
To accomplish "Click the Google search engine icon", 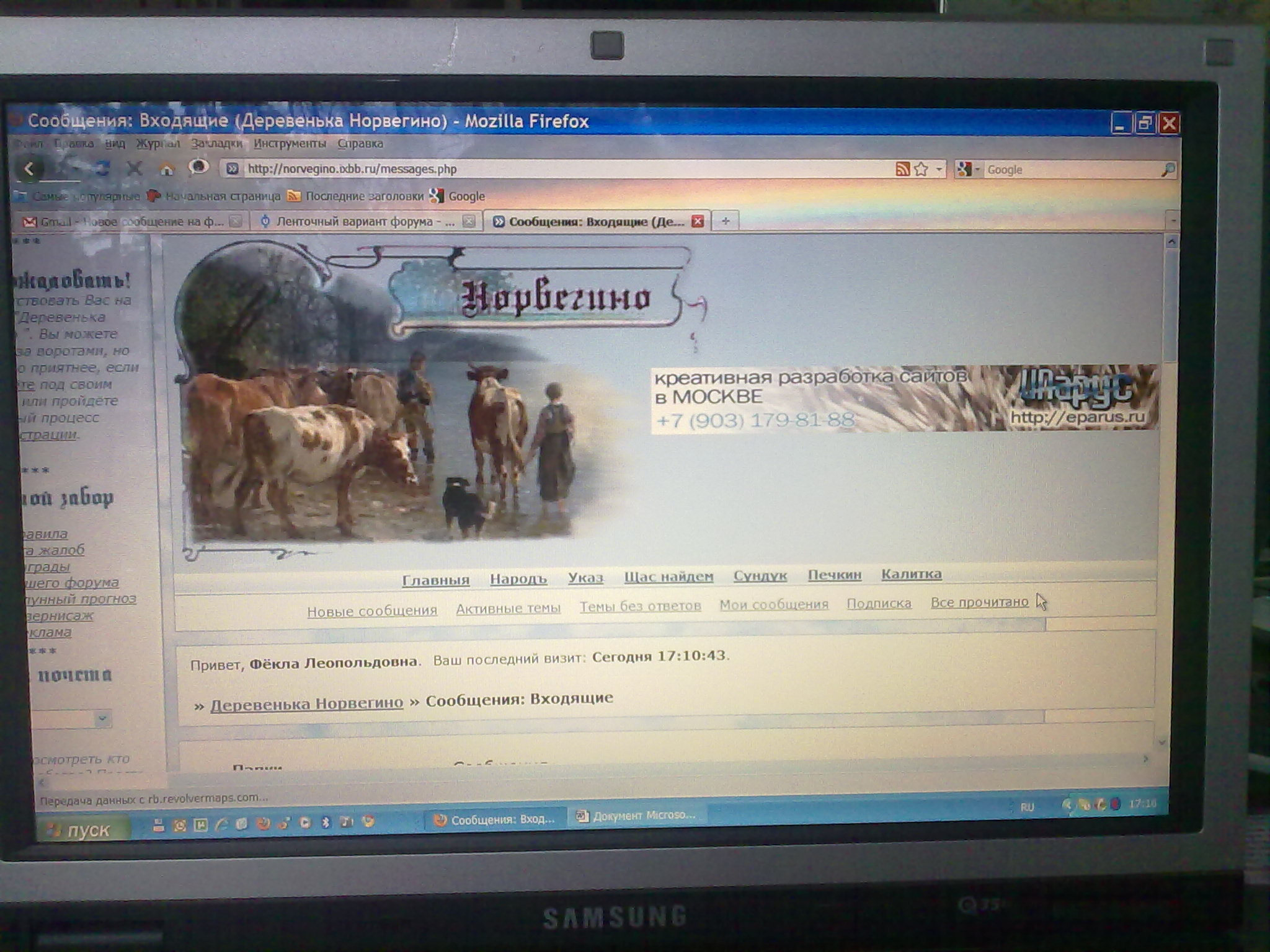I will pyautogui.click(x=964, y=169).
